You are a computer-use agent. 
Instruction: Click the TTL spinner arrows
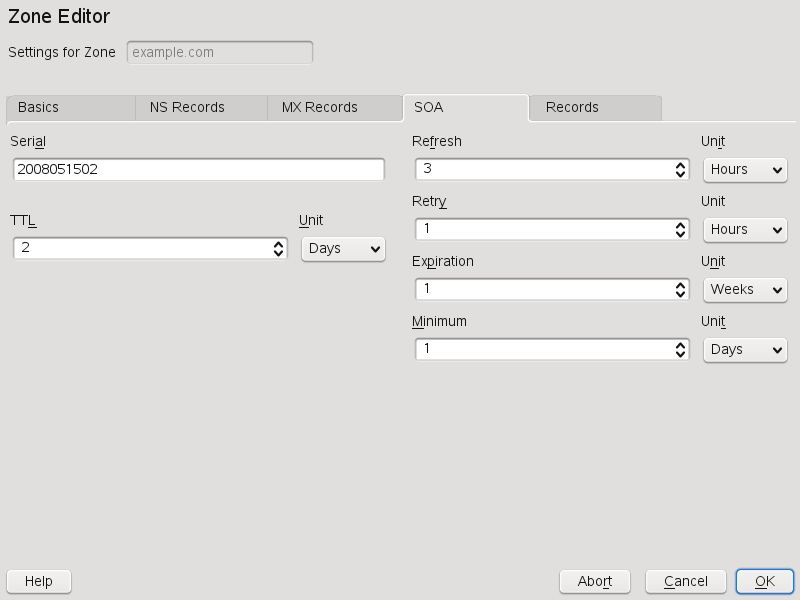click(x=279, y=249)
